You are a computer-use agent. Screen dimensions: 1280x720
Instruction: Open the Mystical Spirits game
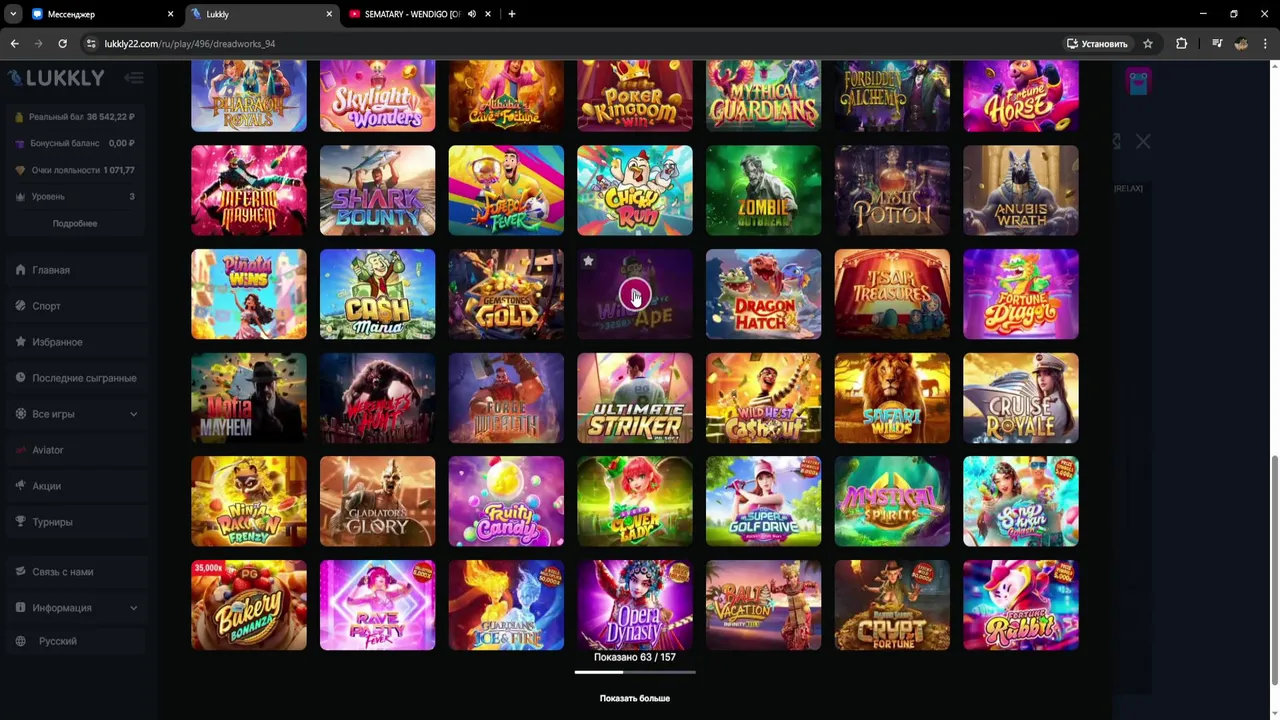point(892,502)
